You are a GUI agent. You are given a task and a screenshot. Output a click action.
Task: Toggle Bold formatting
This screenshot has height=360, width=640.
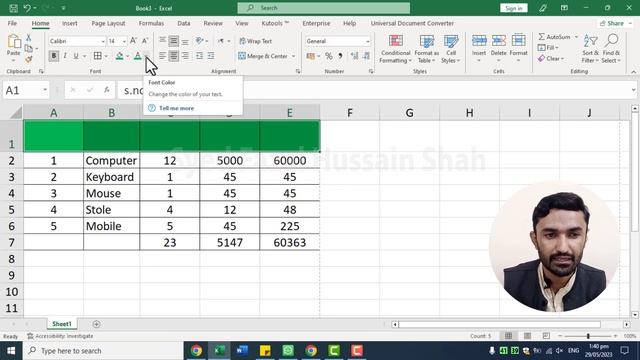coord(53,56)
